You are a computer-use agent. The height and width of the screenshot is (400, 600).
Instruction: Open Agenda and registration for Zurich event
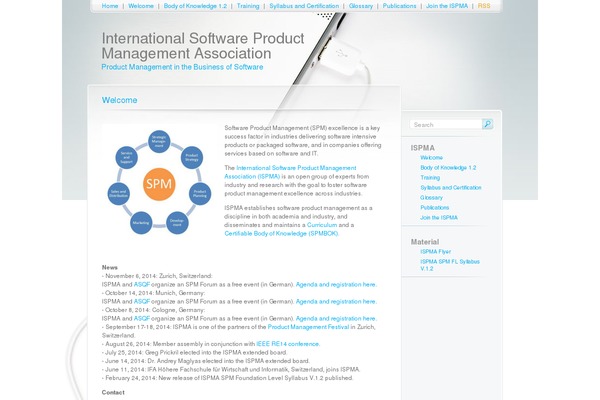click(x=336, y=284)
